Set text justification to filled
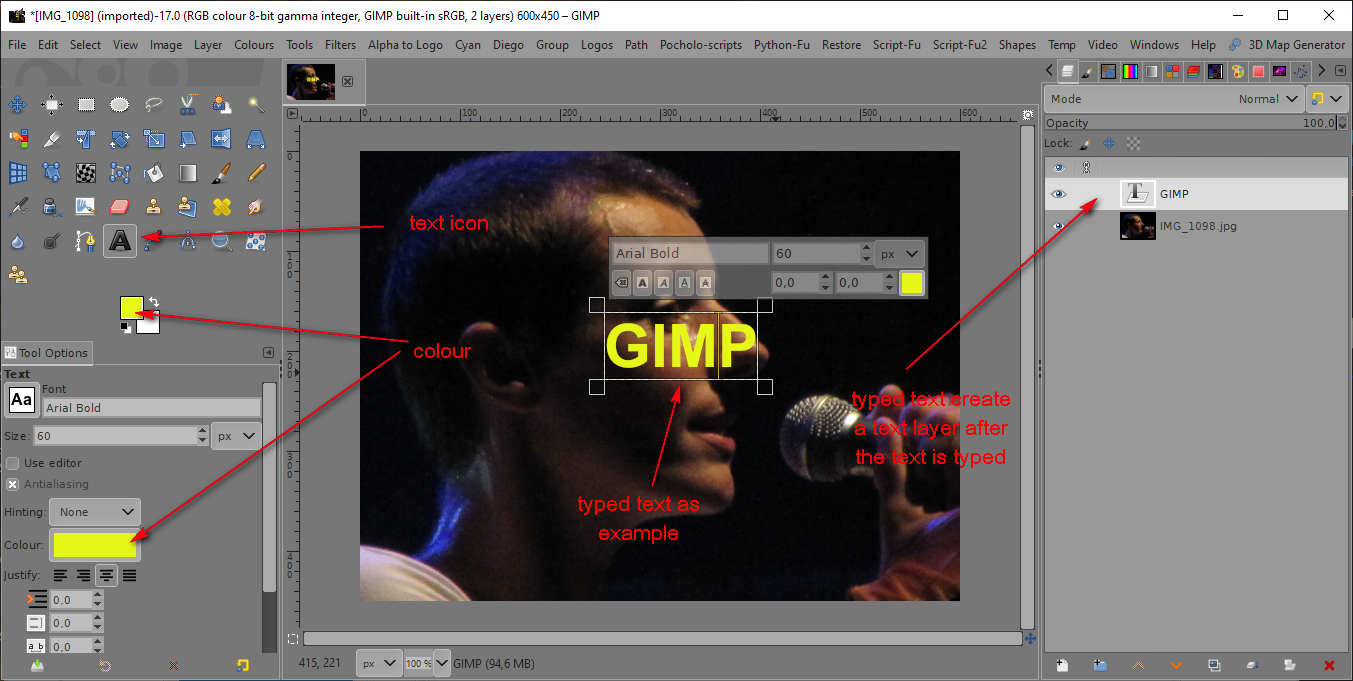The width and height of the screenshot is (1353, 681). point(129,575)
